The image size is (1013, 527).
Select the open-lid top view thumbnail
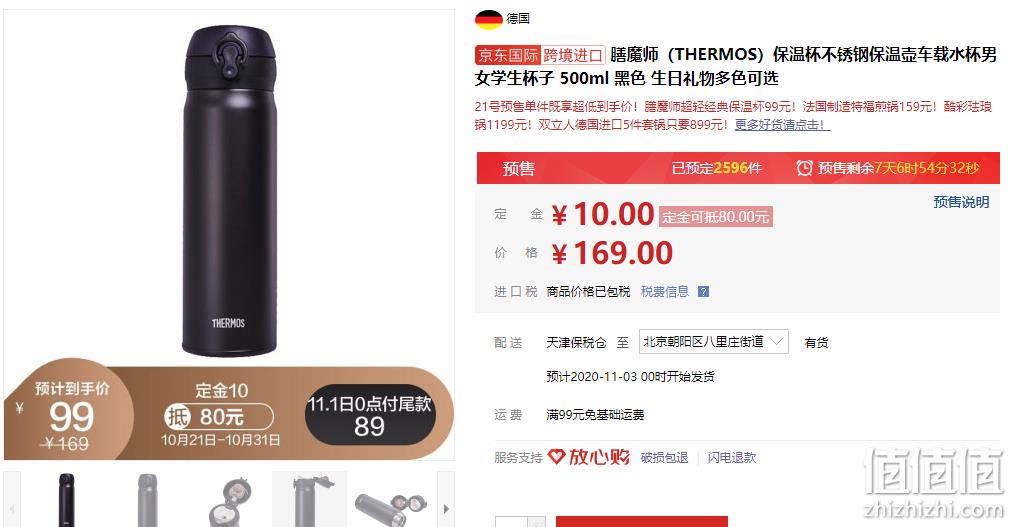click(229, 501)
